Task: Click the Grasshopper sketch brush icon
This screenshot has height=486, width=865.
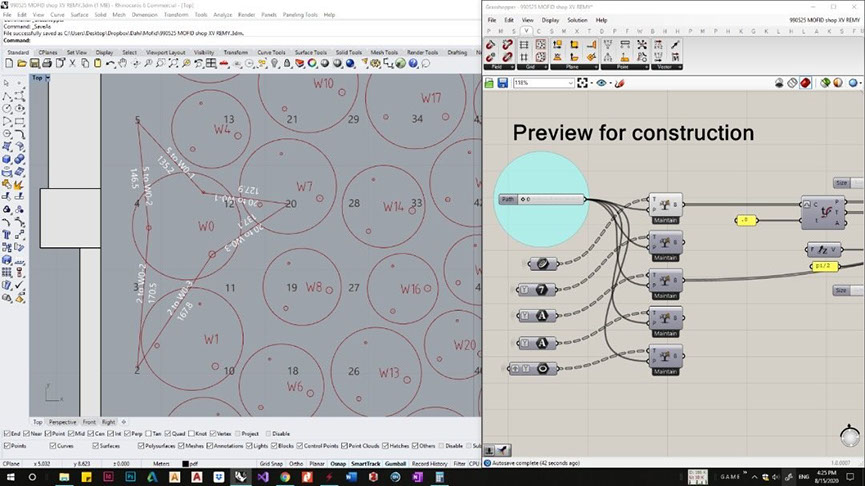Action: click(x=619, y=83)
